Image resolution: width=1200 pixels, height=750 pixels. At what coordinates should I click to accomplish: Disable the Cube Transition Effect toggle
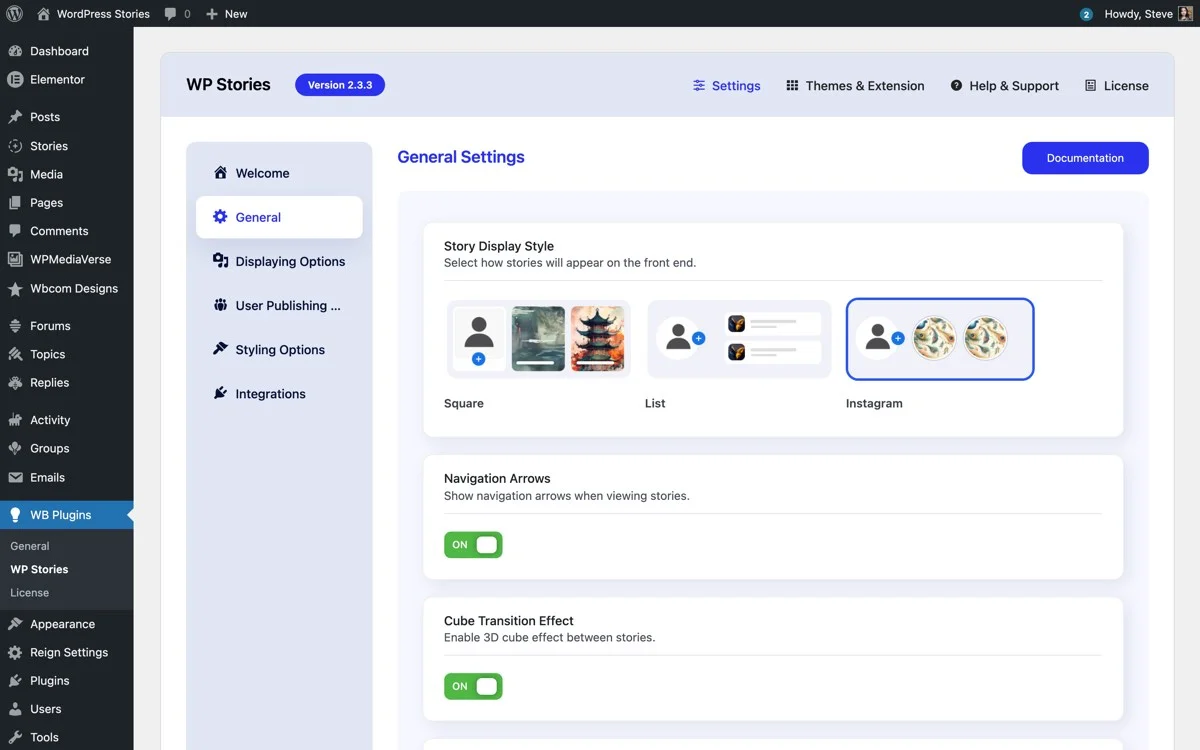(472, 686)
